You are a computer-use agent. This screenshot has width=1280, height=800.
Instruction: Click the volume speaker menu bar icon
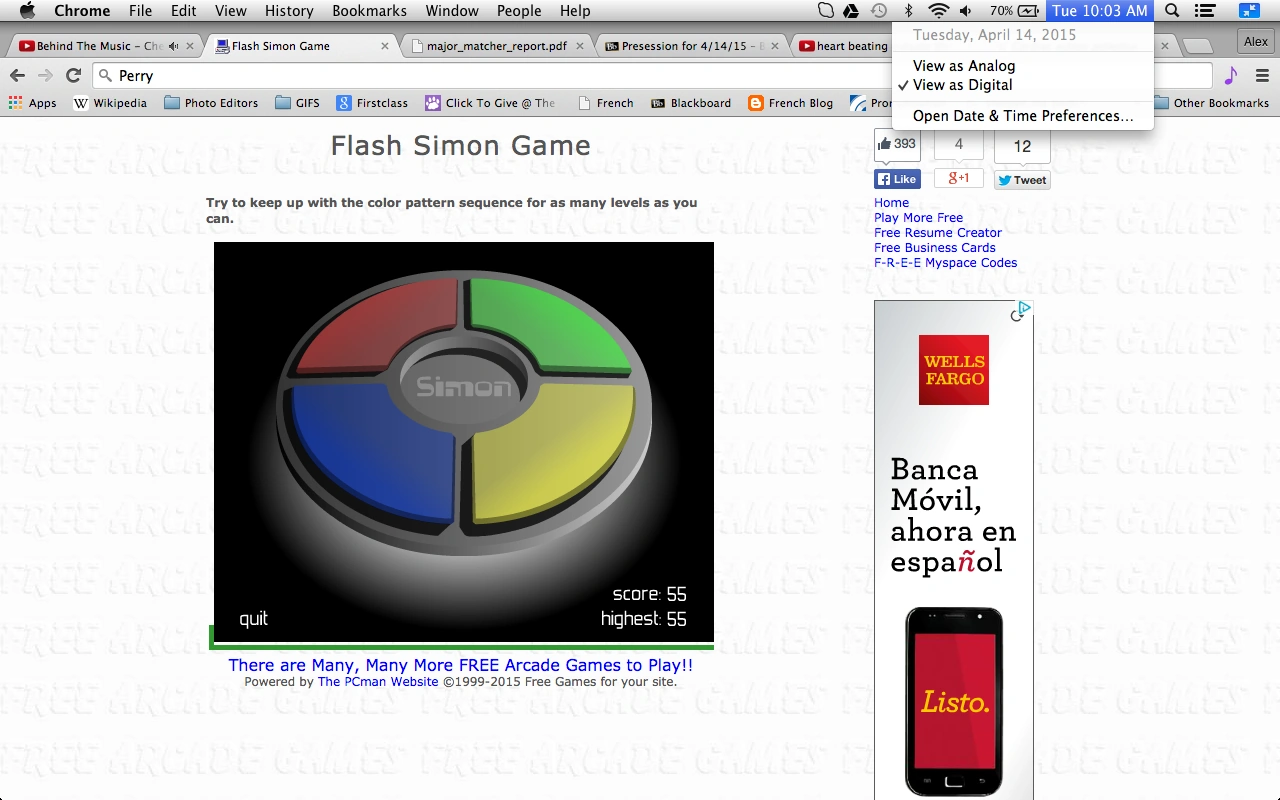pos(965,11)
